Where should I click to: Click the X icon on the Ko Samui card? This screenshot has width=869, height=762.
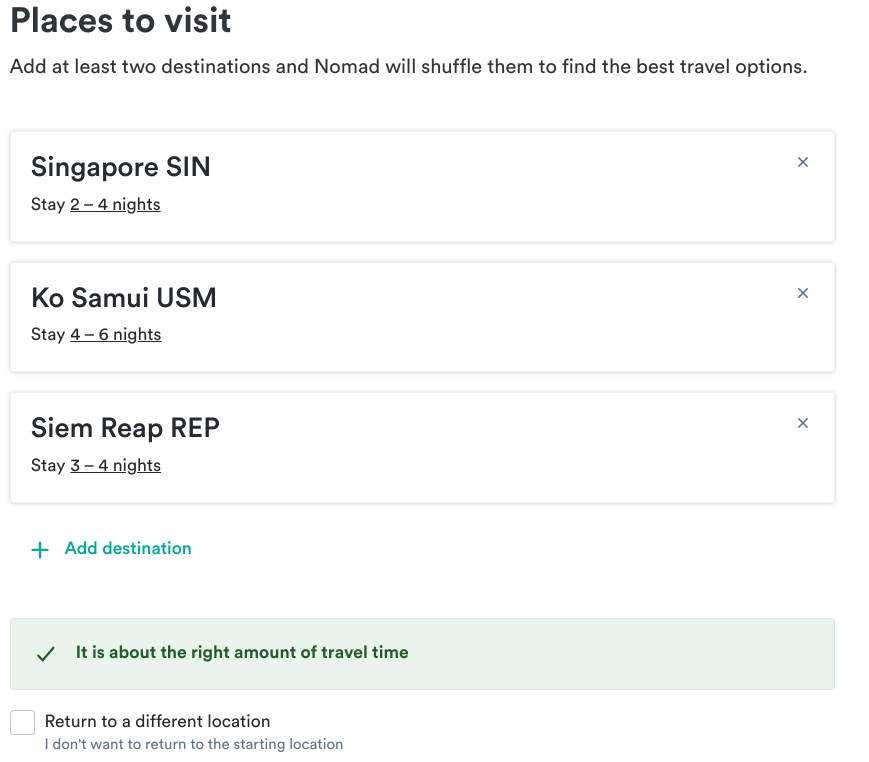(x=803, y=292)
